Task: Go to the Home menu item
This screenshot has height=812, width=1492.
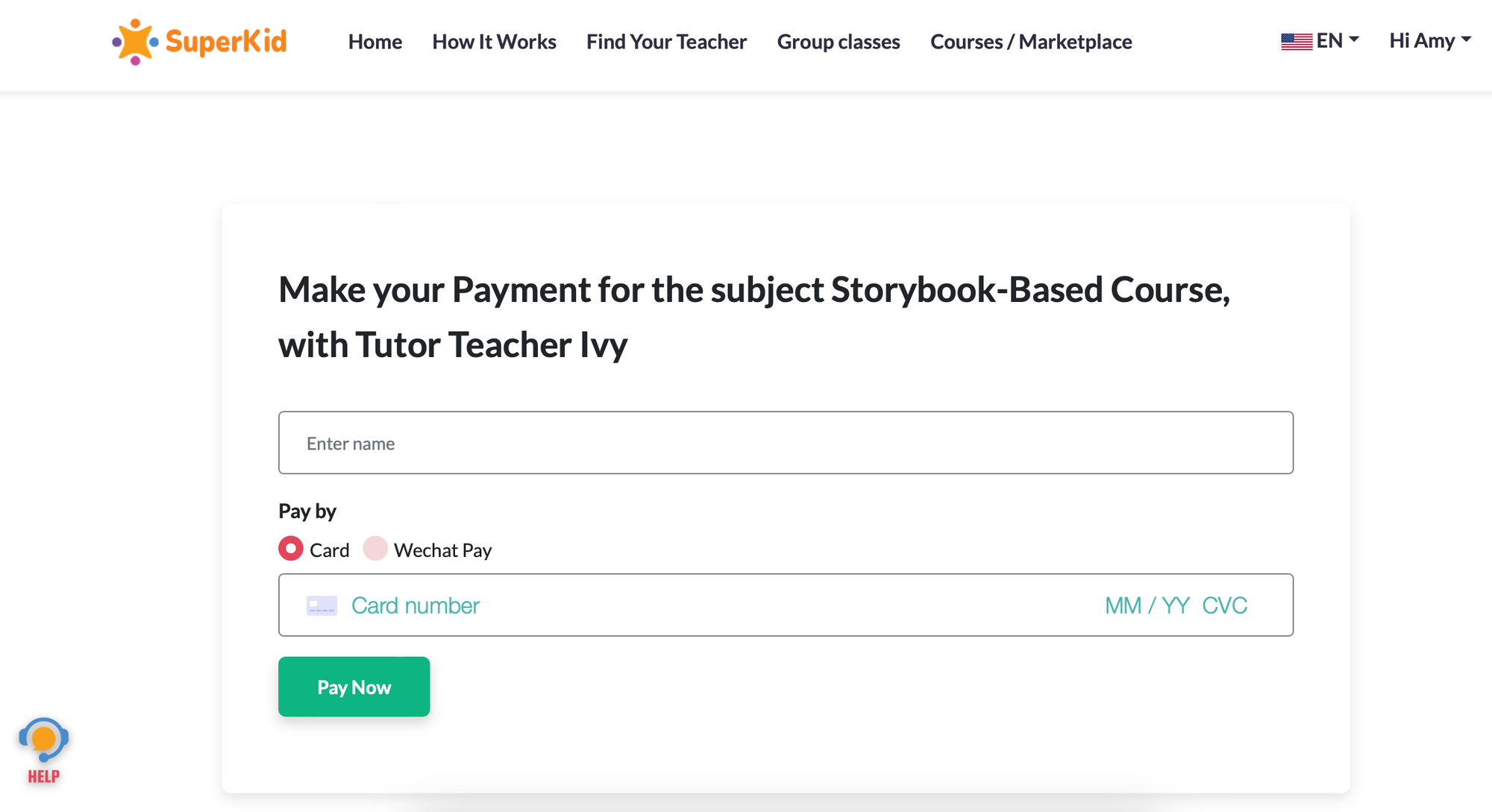Action: tap(374, 42)
